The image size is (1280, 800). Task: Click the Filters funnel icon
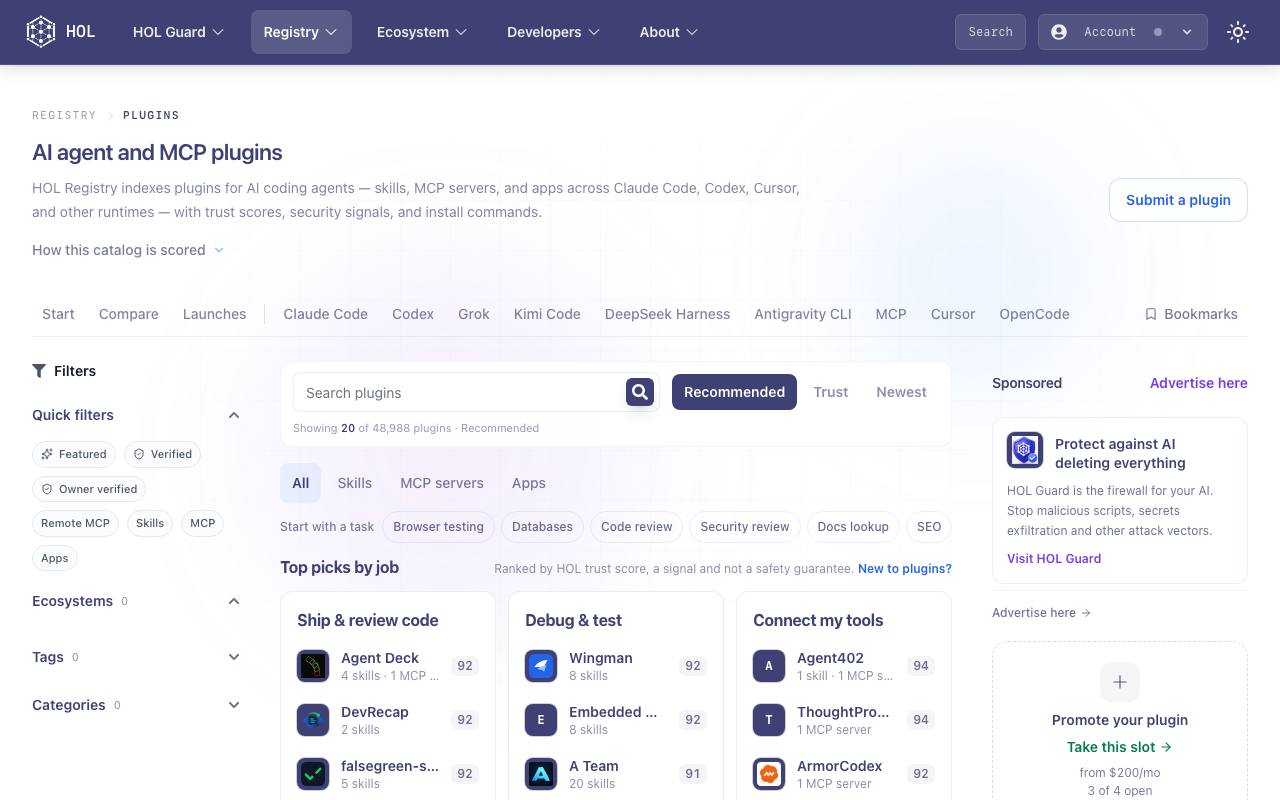pyautogui.click(x=39, y=371)
